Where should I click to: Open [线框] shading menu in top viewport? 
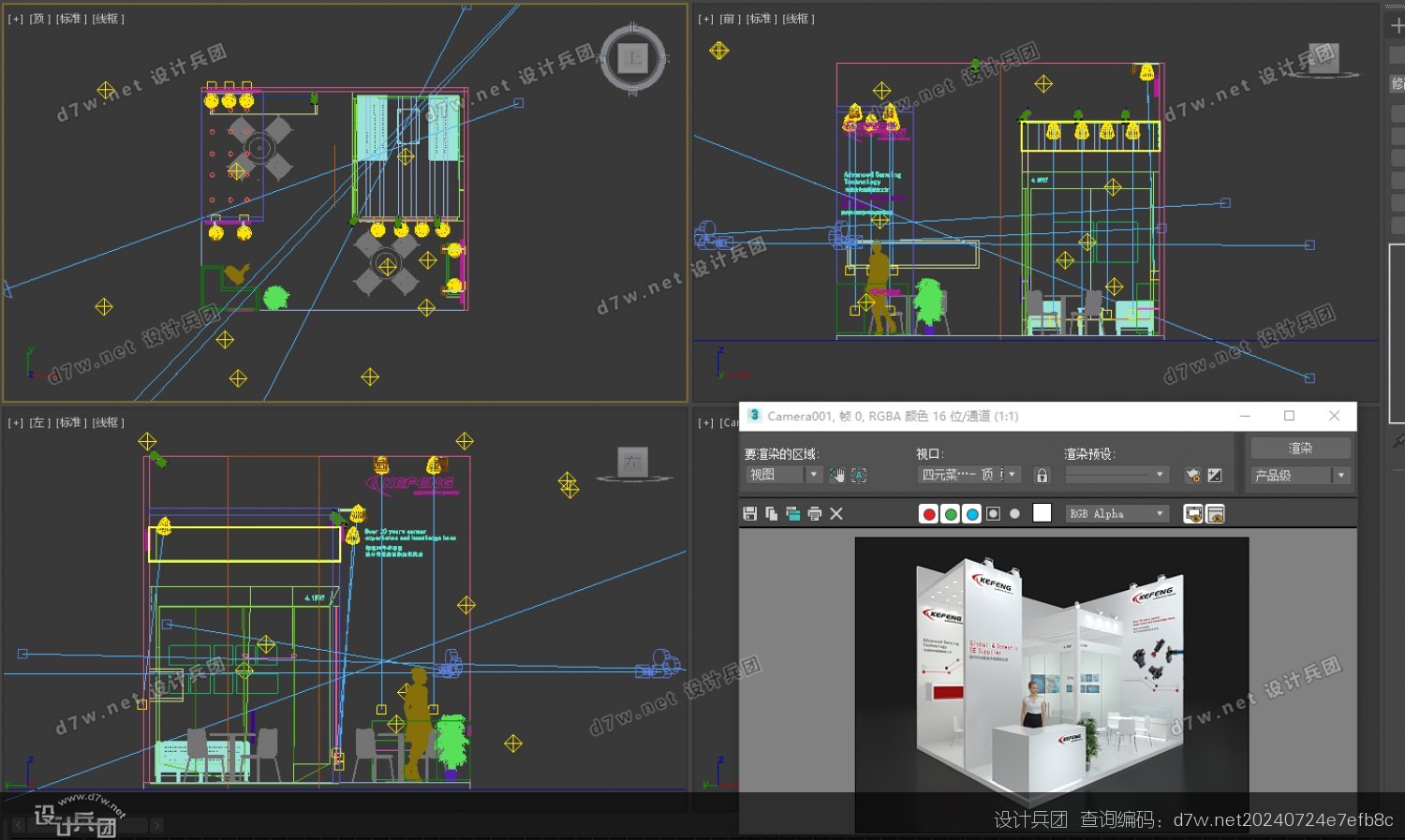coord(109,19)
